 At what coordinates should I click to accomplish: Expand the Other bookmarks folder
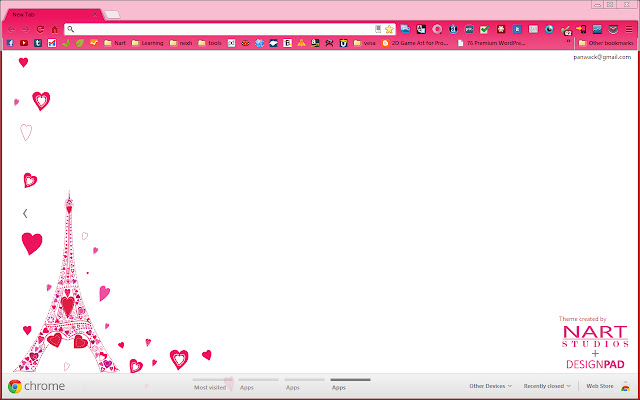coord(605,43)
